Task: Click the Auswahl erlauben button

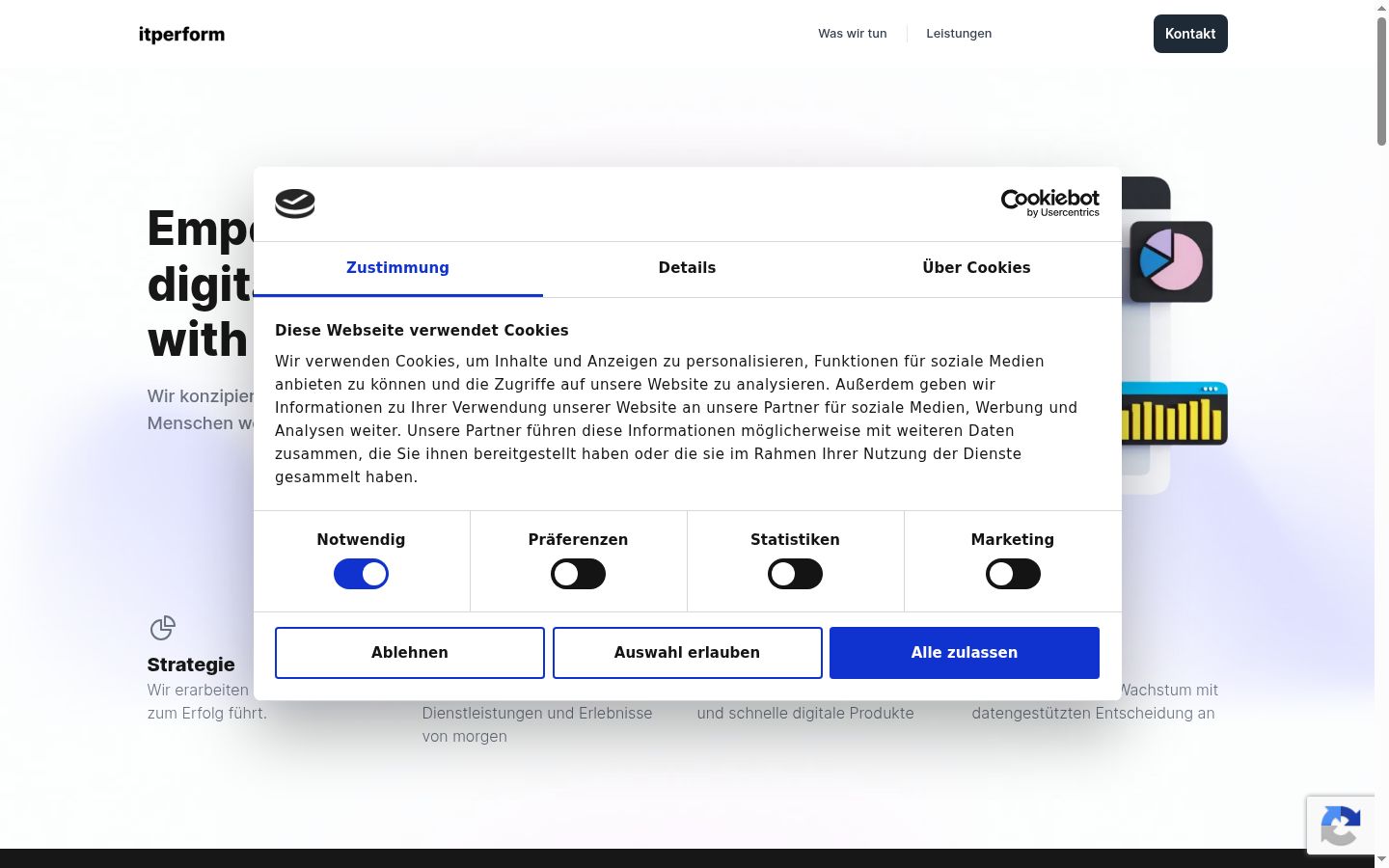Action: 688,653
